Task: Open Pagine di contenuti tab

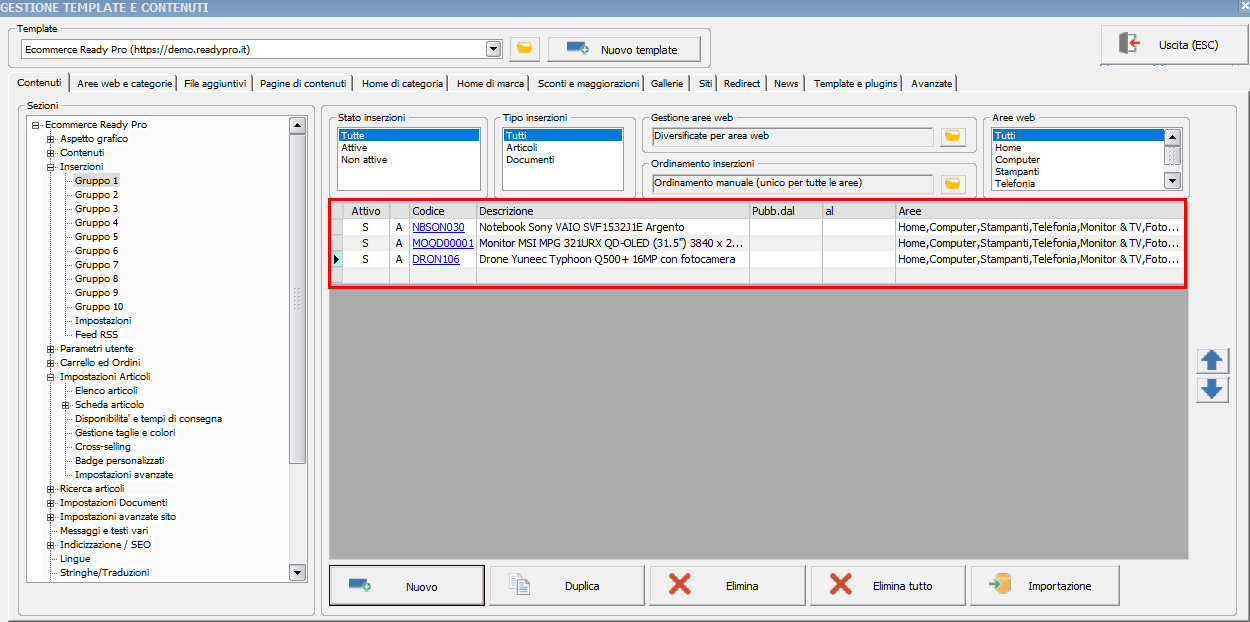Action: point(303,84)
